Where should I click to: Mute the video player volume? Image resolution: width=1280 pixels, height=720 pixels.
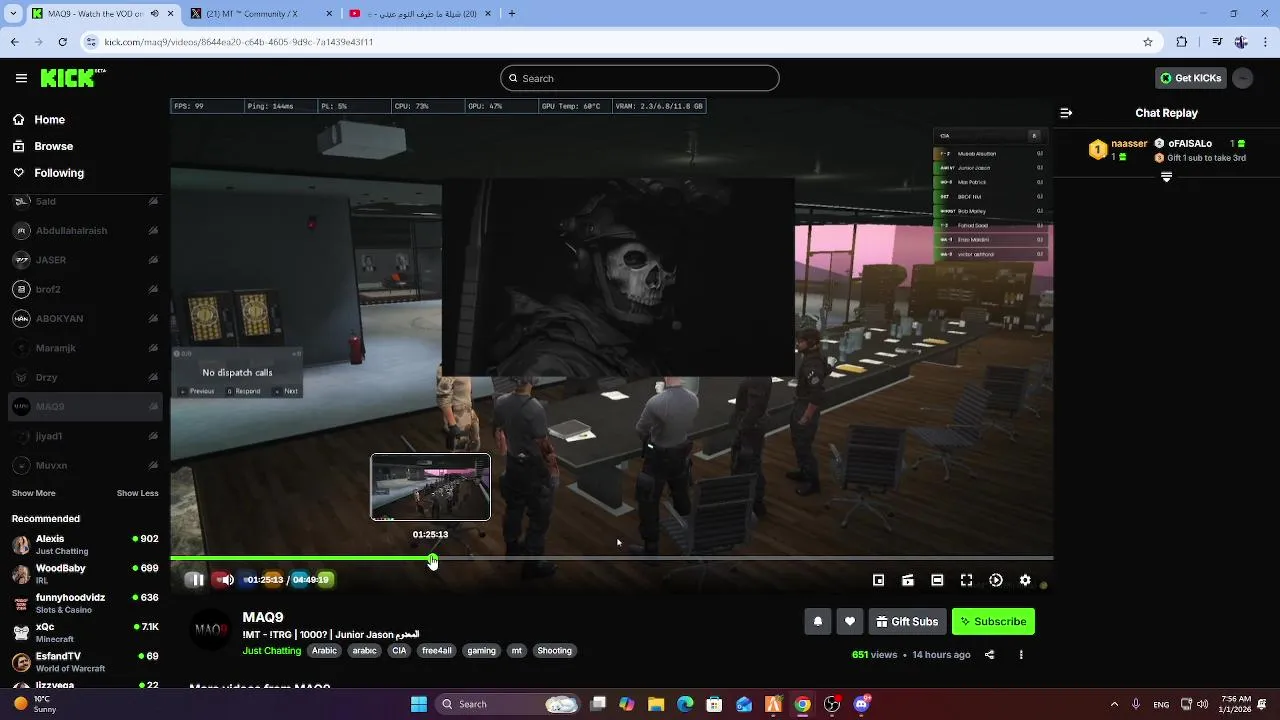(228, 580)
